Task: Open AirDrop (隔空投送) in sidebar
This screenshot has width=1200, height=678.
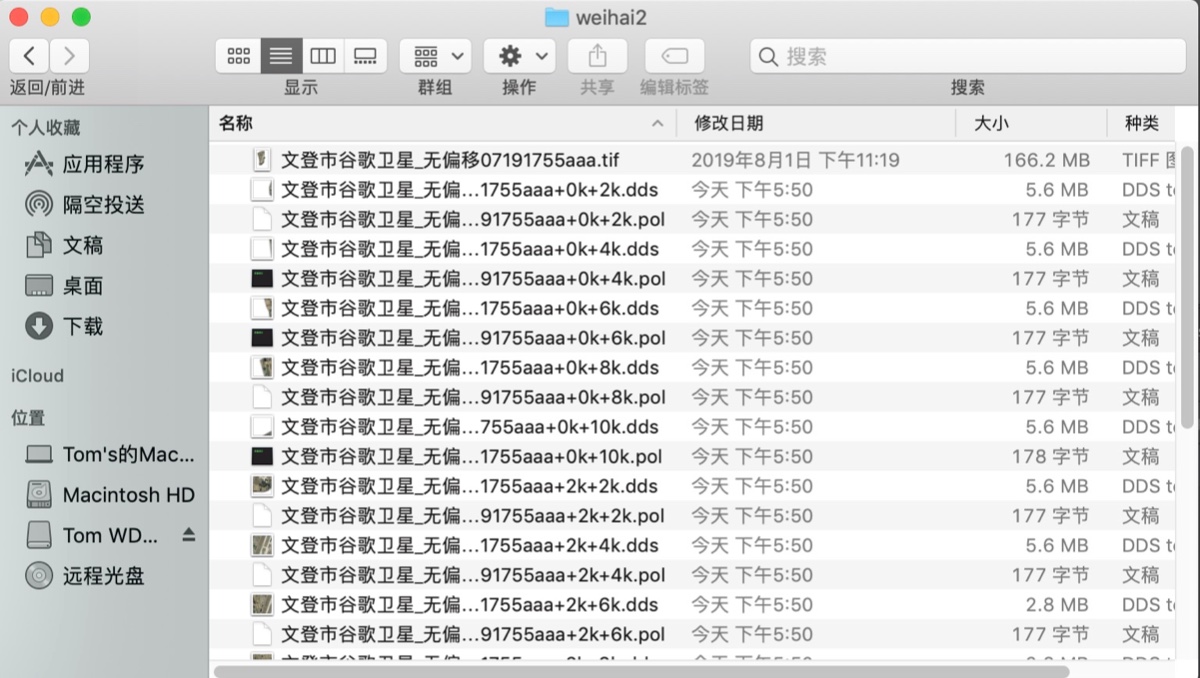Action: [x=102, y=205]
